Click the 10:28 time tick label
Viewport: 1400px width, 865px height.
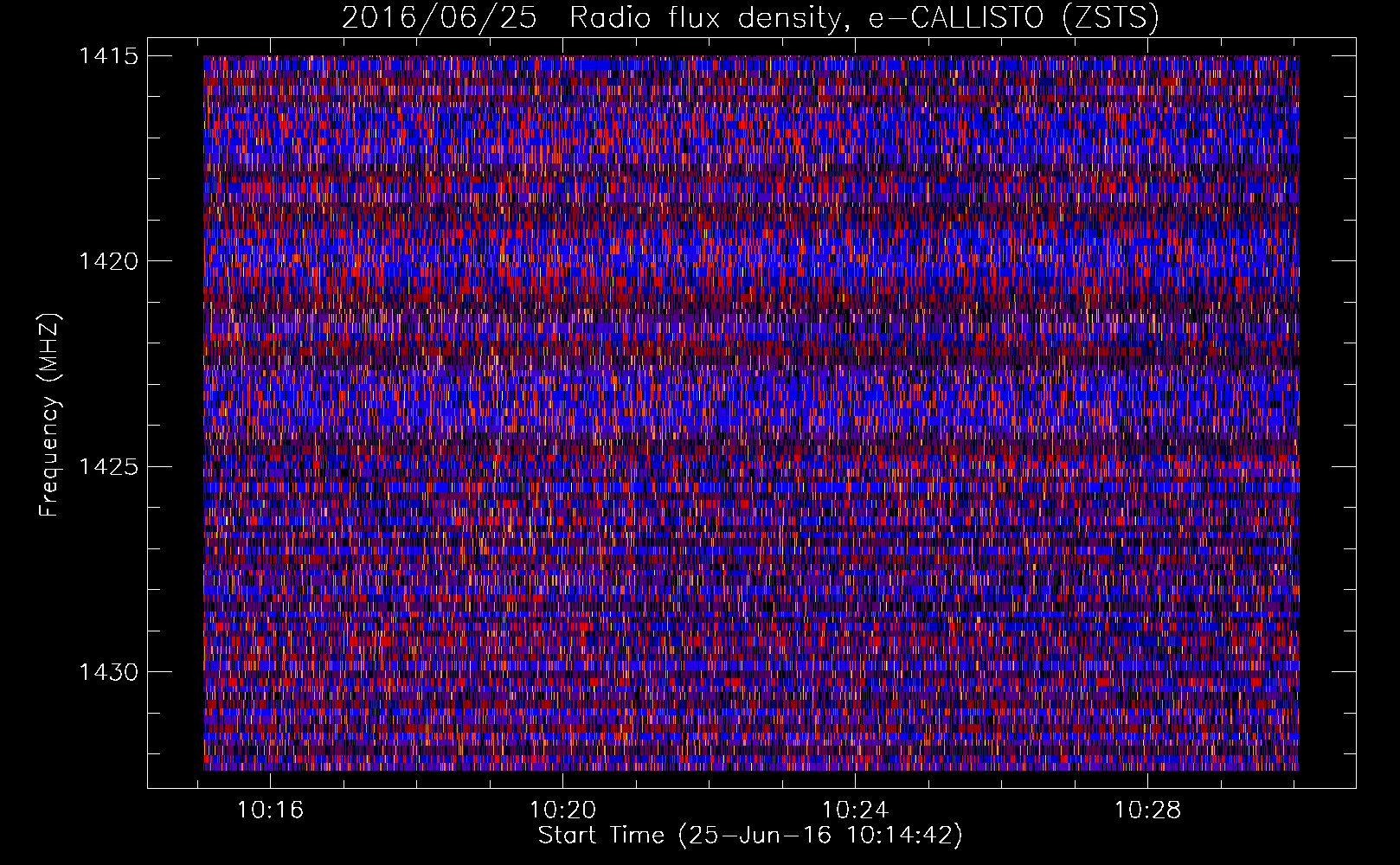pyautogui.click(x=1147, y=811)
